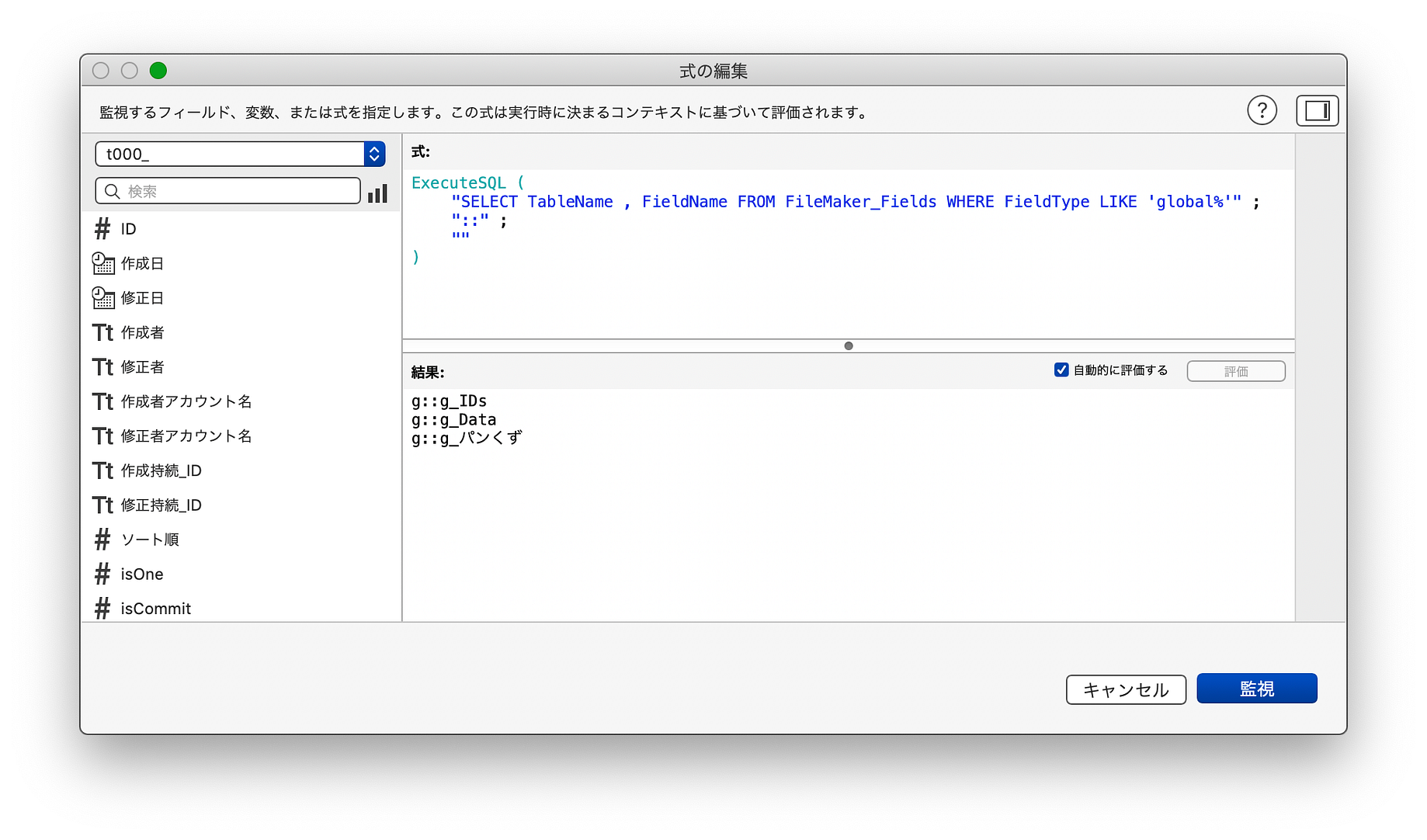Click the number icon beside isOne
1427x840 pixels.
(x=102, y=574)
